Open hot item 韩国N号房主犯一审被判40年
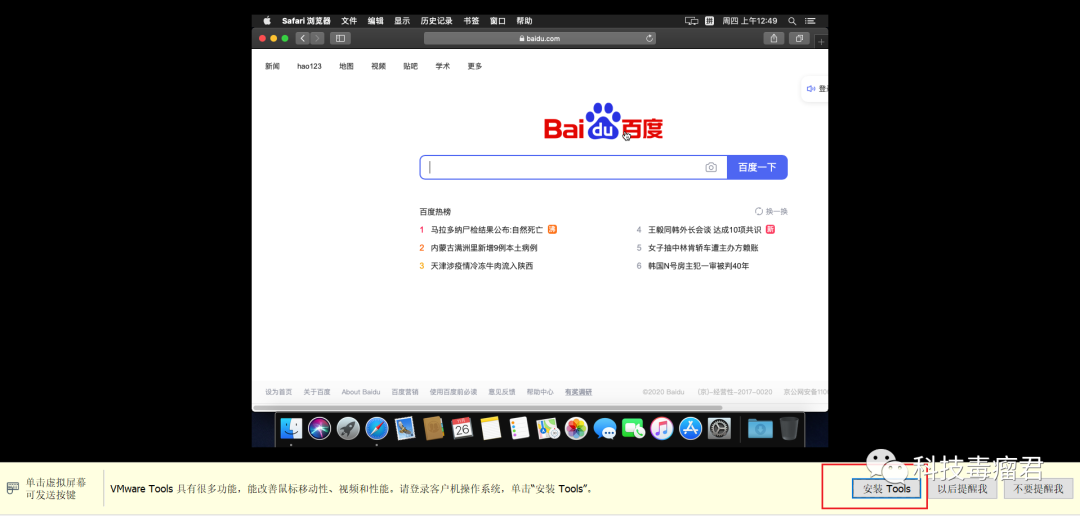This screenshot has height=516, width=1080. point(698,265)
